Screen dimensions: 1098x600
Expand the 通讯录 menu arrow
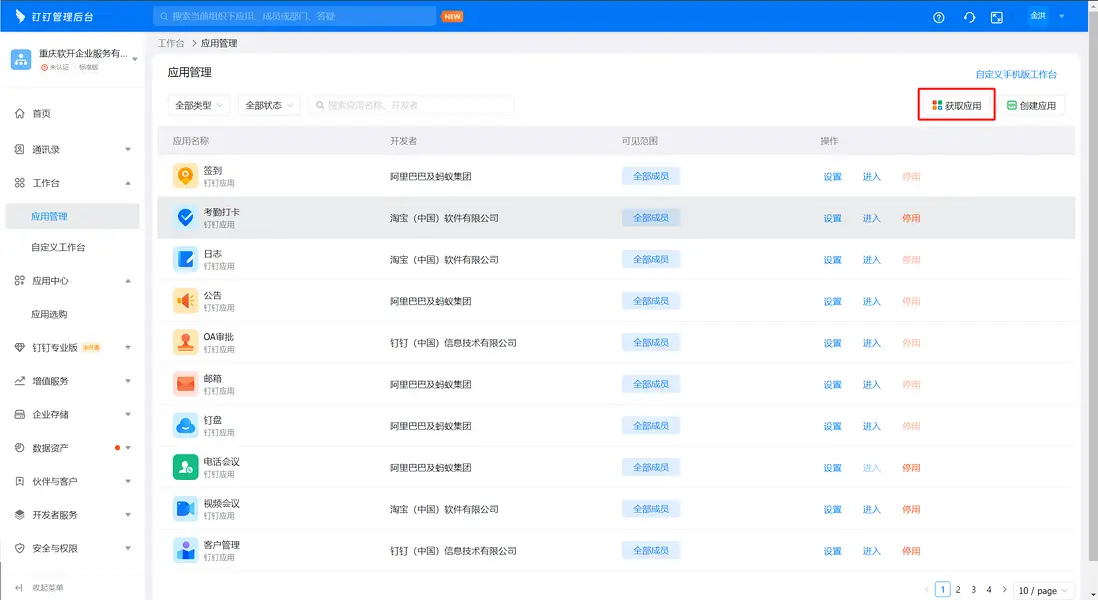pos(128,149)
